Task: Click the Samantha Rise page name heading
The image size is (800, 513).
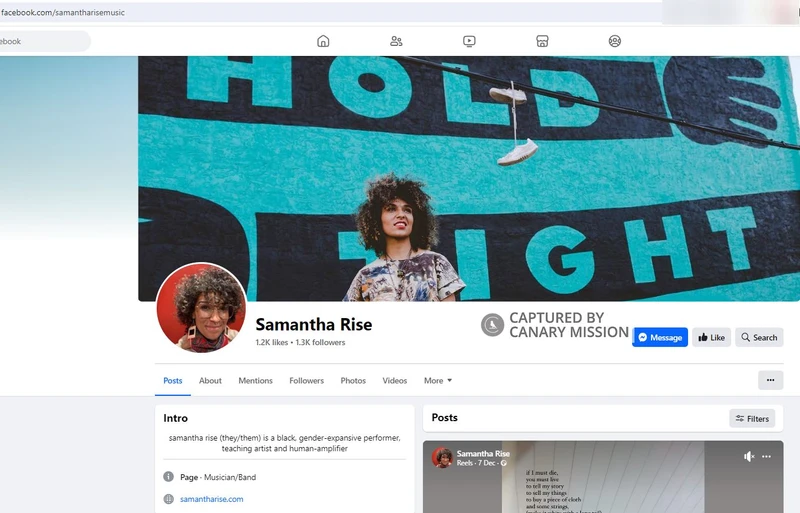Action: coord(314,325)
